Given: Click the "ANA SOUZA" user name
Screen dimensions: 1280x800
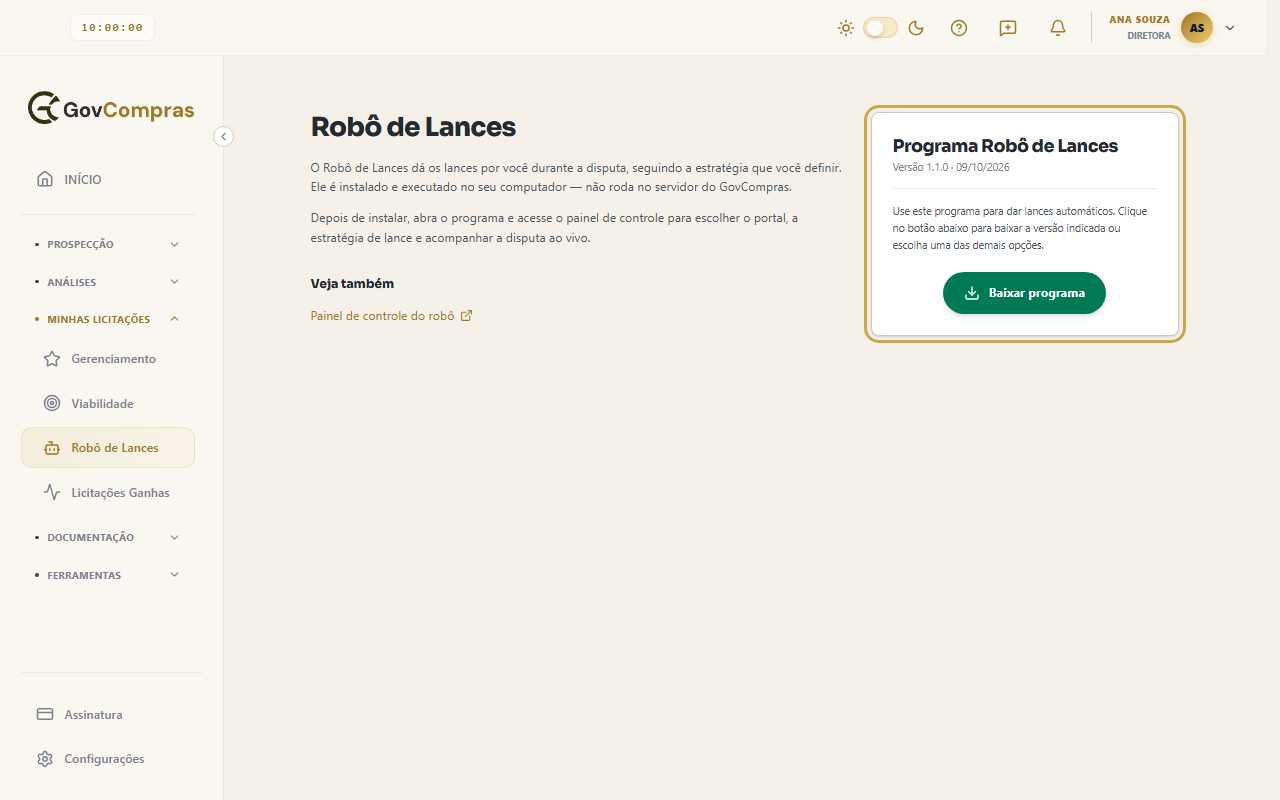Looking at the screenshot, I should 1139,20.
